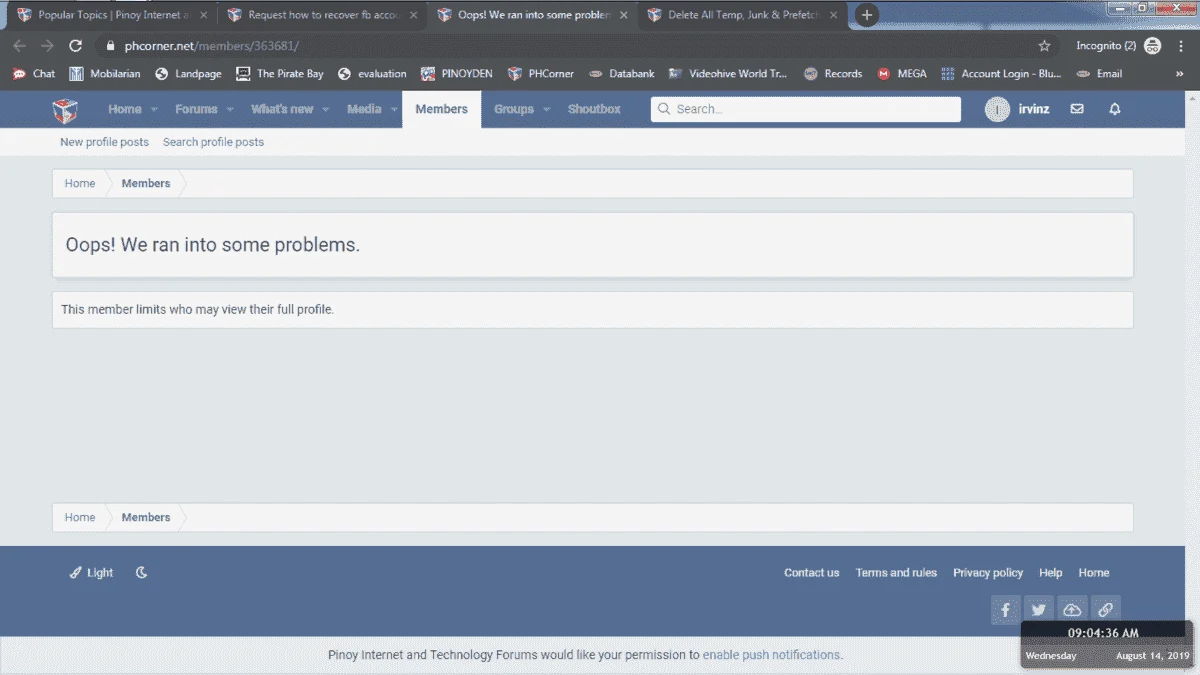The height and width of the screenshot is (675, 1200).
Task: Open the Forums navigation tab
Action: tap(196, 109)
